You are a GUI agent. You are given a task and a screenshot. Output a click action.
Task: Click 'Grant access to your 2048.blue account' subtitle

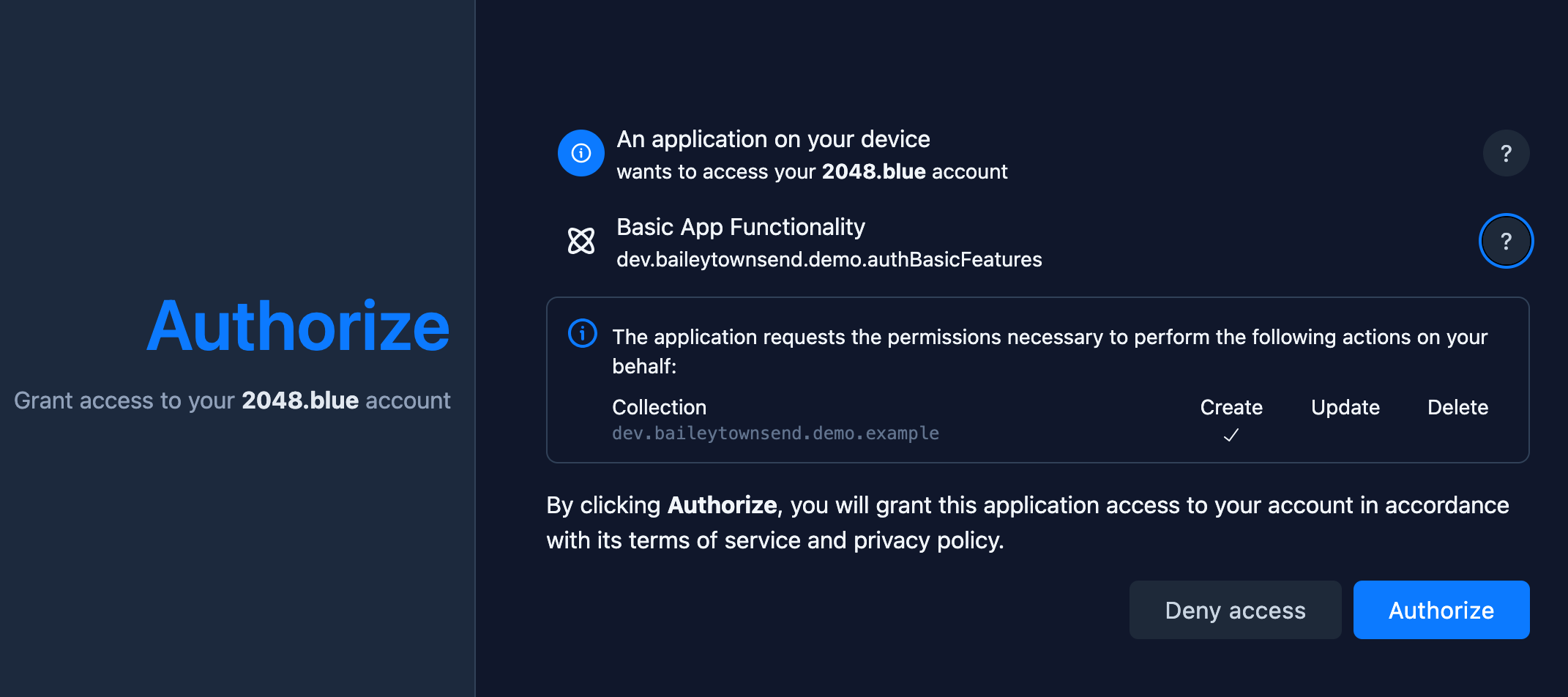(232, 400)
